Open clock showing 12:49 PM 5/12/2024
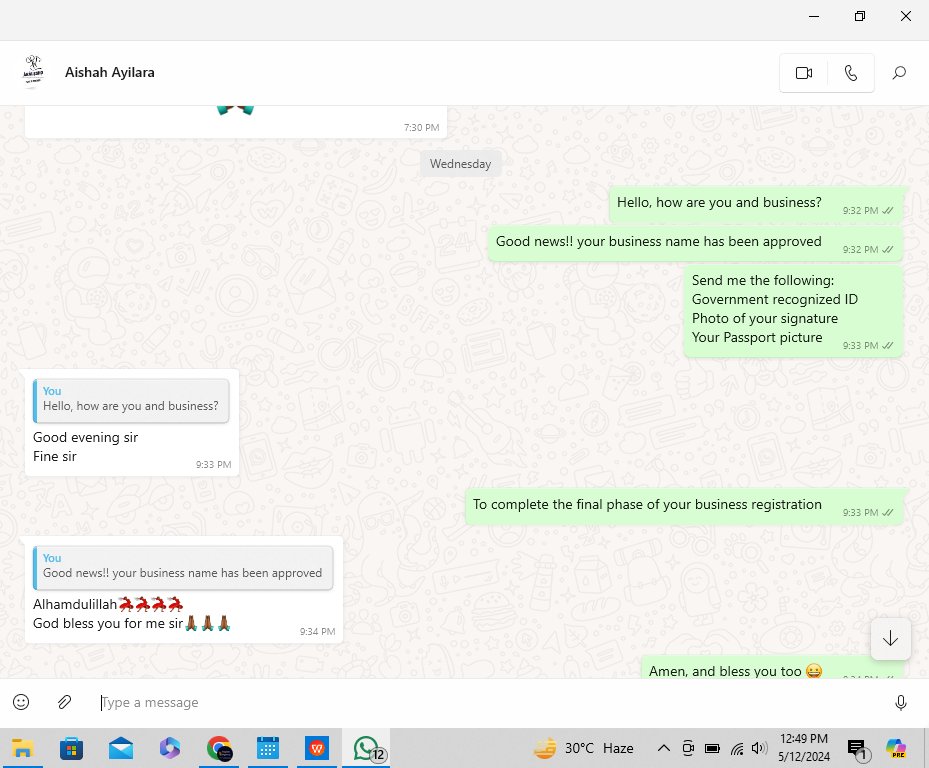The height and width of the screenshot is (768, 929). 803,748
